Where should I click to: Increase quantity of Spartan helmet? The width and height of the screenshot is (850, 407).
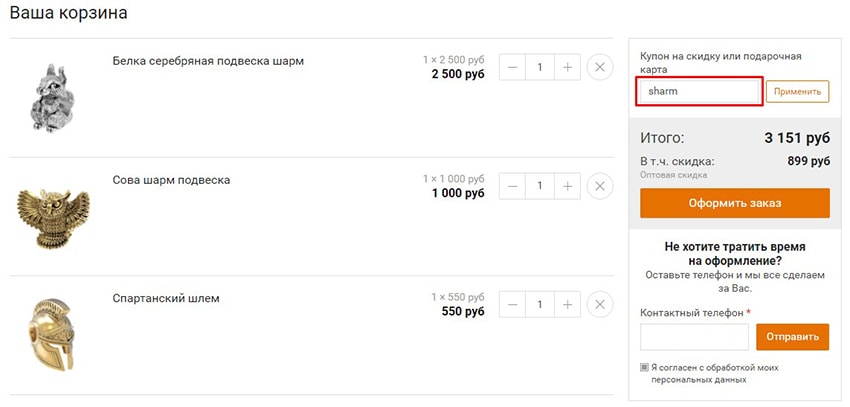[567, 304]
